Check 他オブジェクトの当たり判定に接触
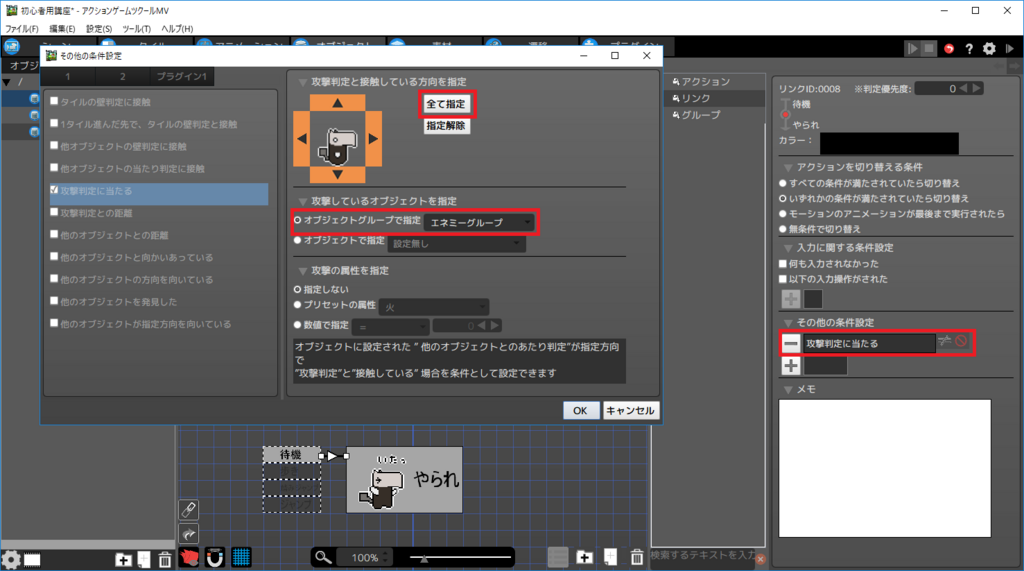This screenshot has width=1024, height=571. click(x=54, y=168)
